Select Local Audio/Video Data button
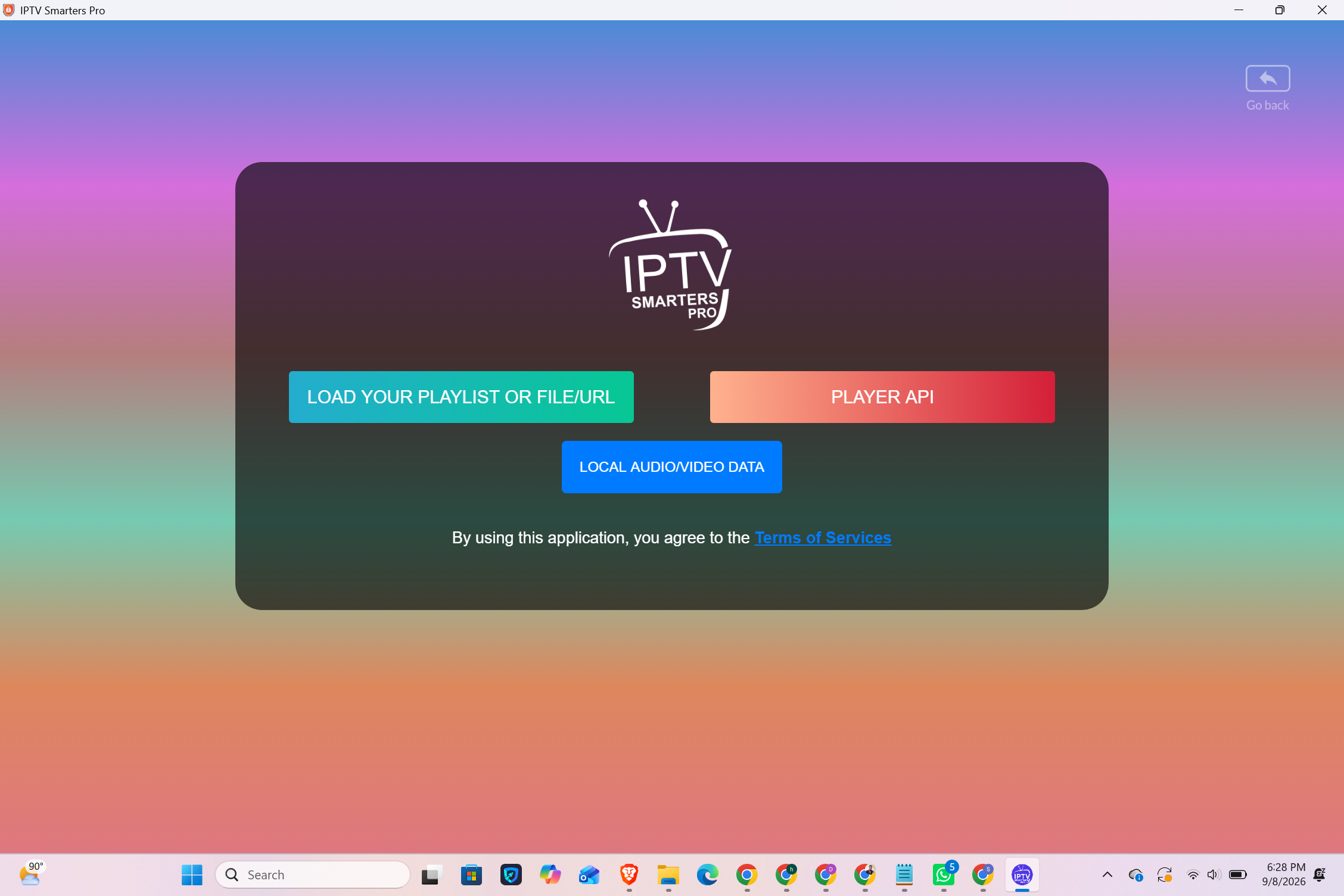1344x896 pixels. click(x=671, y=467)
